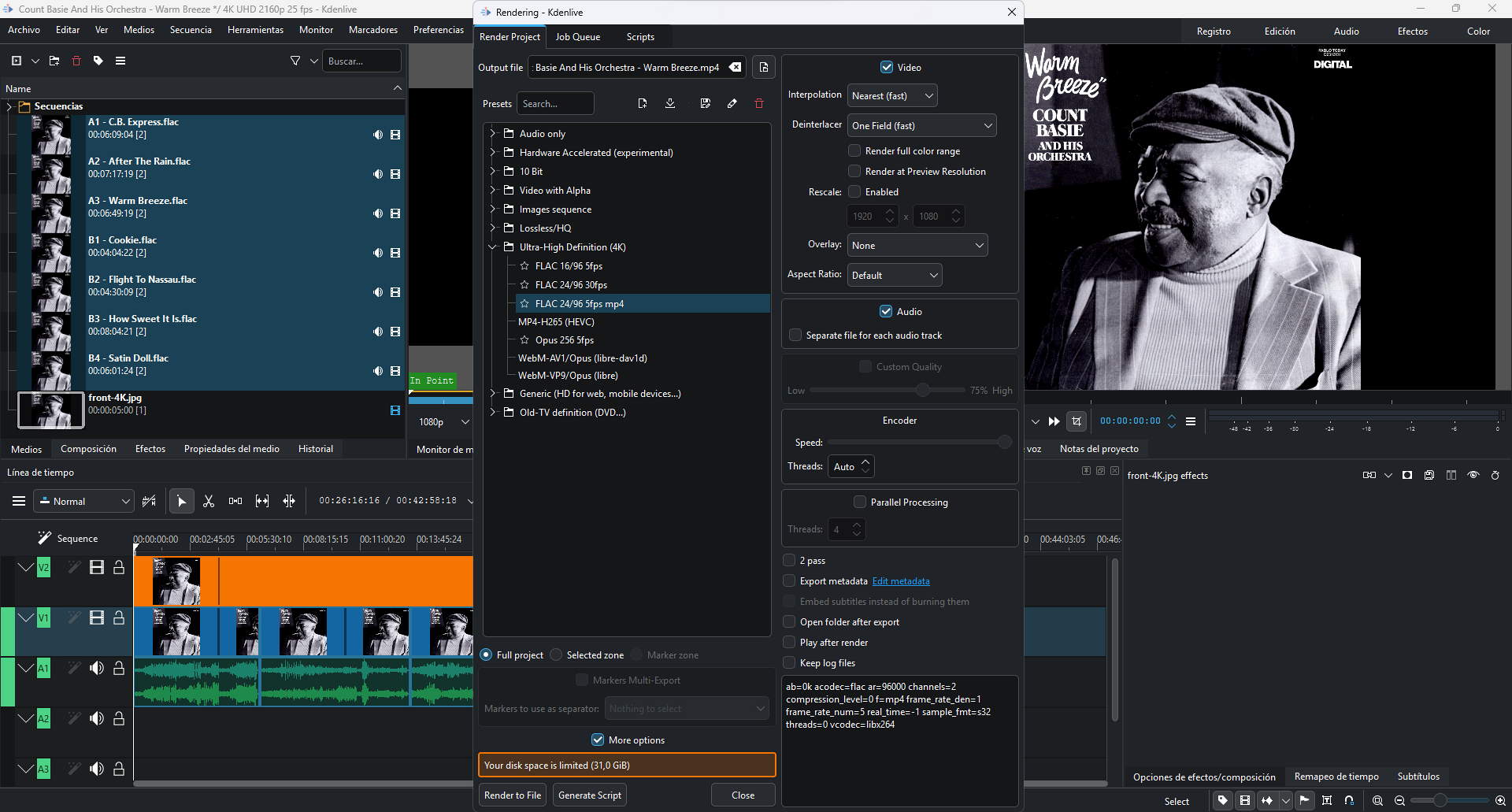Click the delete preset trash icon
The height and width of the screenshot is (812, 1512).
[x=758, y=104]
